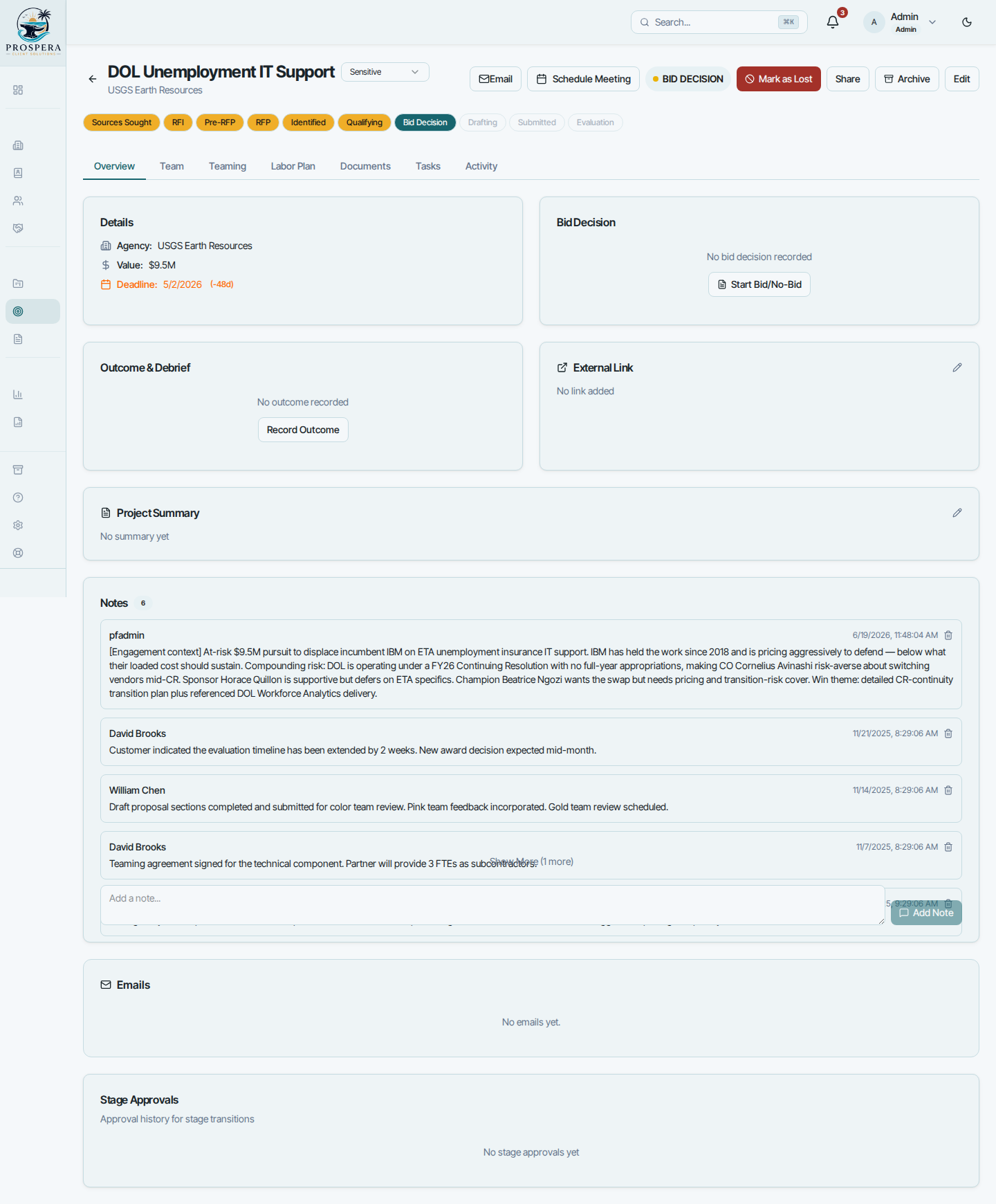Toggle dark mode moon icon

[967, 22]
